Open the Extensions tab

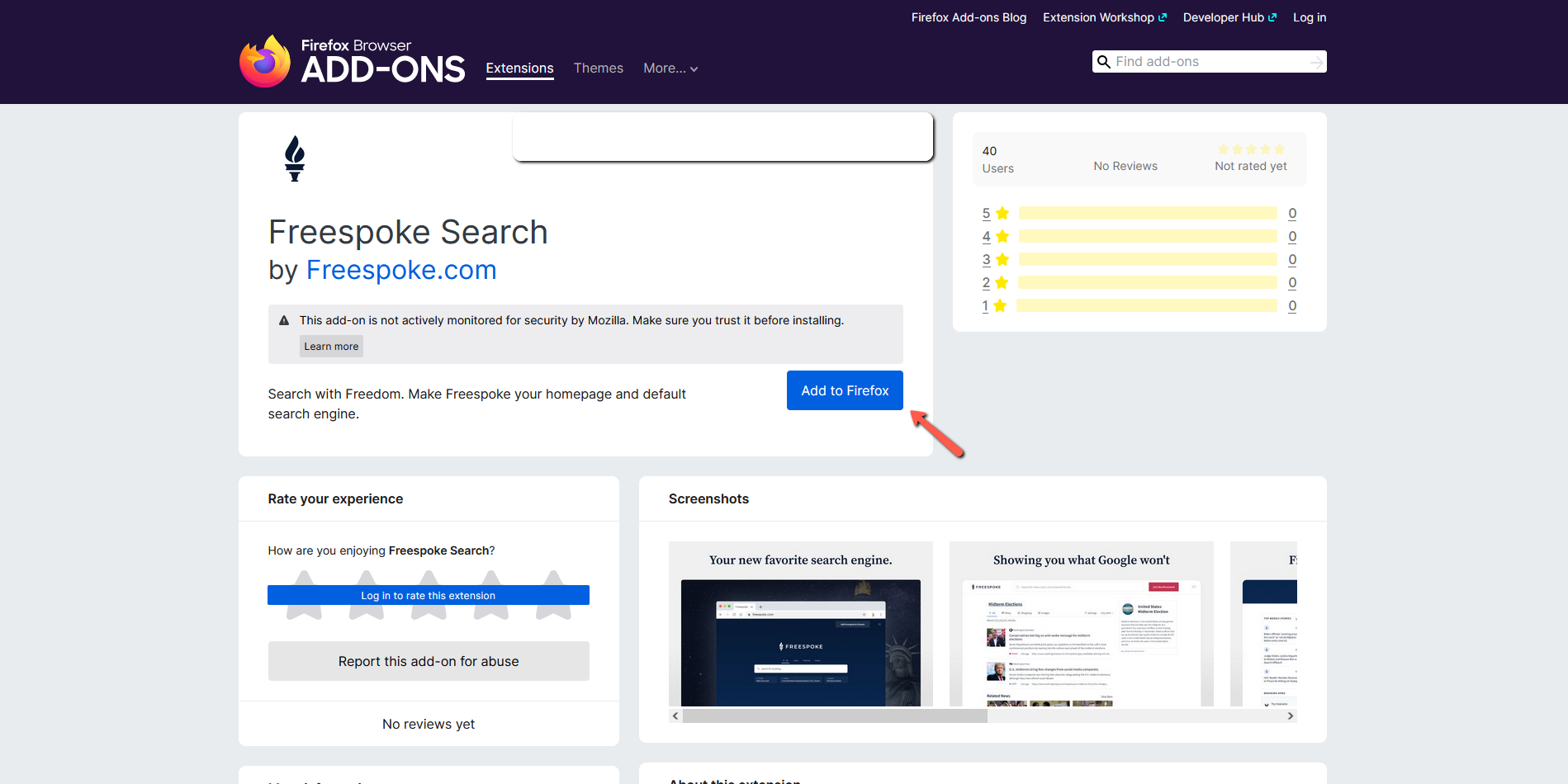pos(519,68)
